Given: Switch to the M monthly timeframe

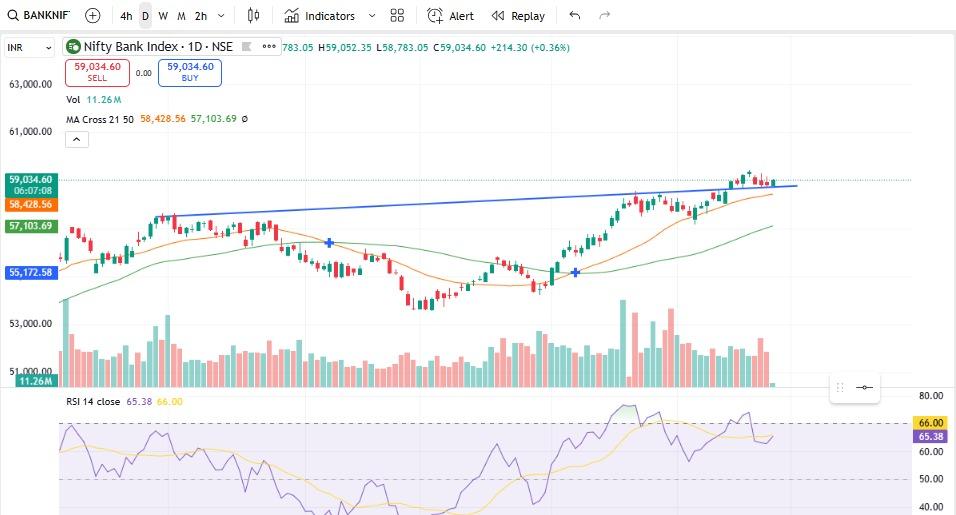Looking at the screenshot, I should (x=181, y=16).
